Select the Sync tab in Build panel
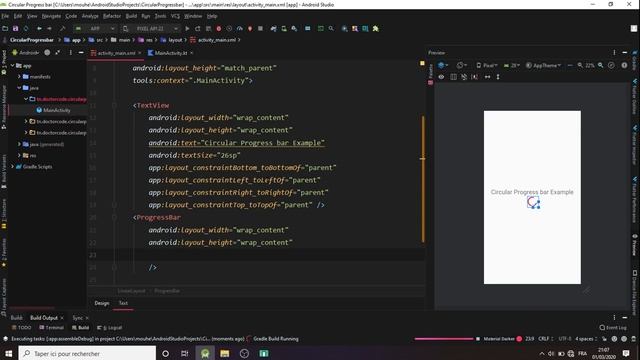The width and height of the screenshot is (640, 360). point(78,318)
